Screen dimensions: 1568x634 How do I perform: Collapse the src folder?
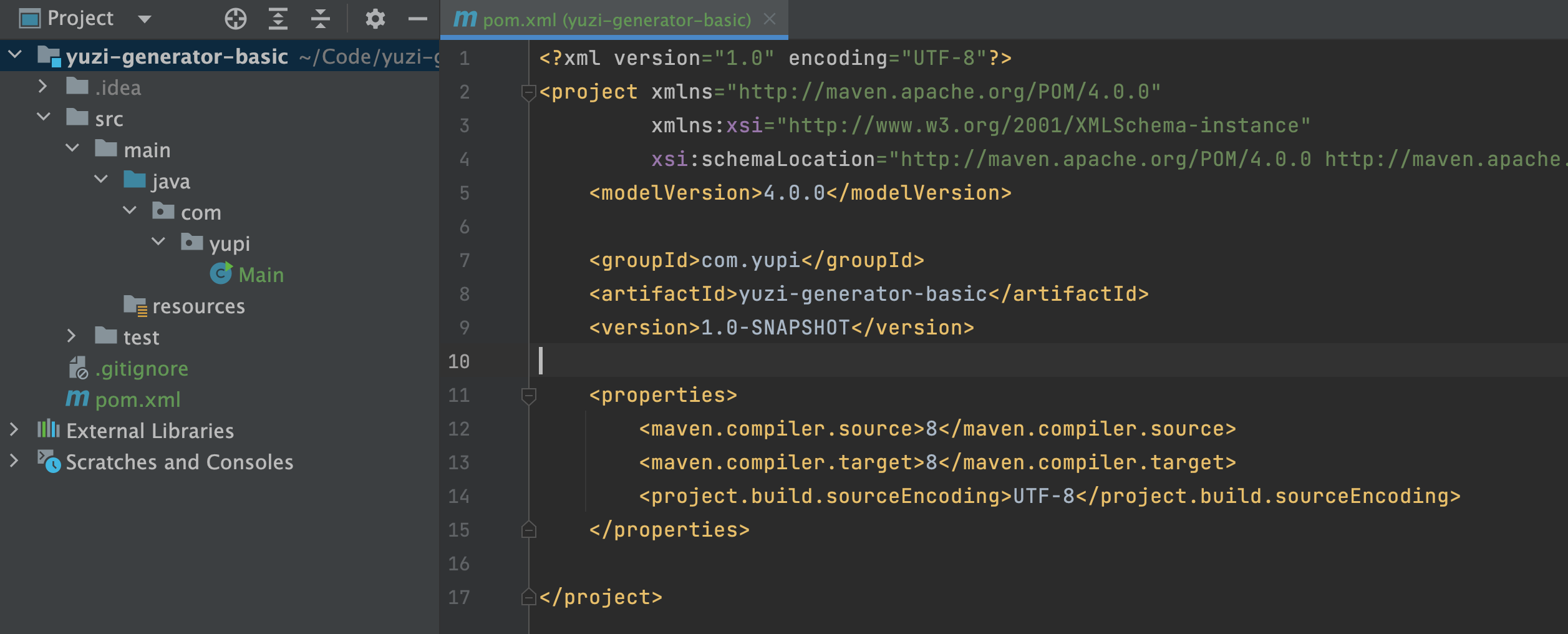(x=44, y=117)
